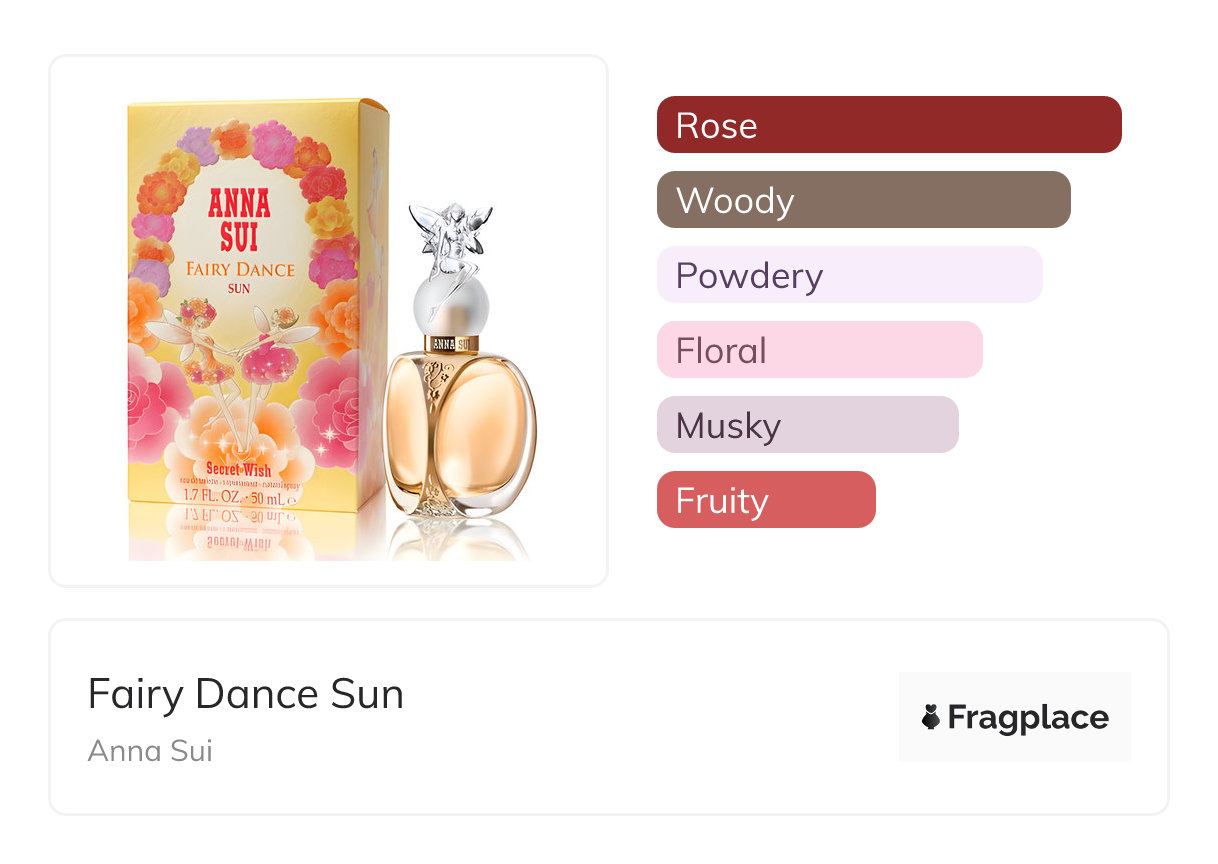Open the Anna Sui brand name link
The height and width of the screenshot is (864, 1218).
tap(150, 750)
